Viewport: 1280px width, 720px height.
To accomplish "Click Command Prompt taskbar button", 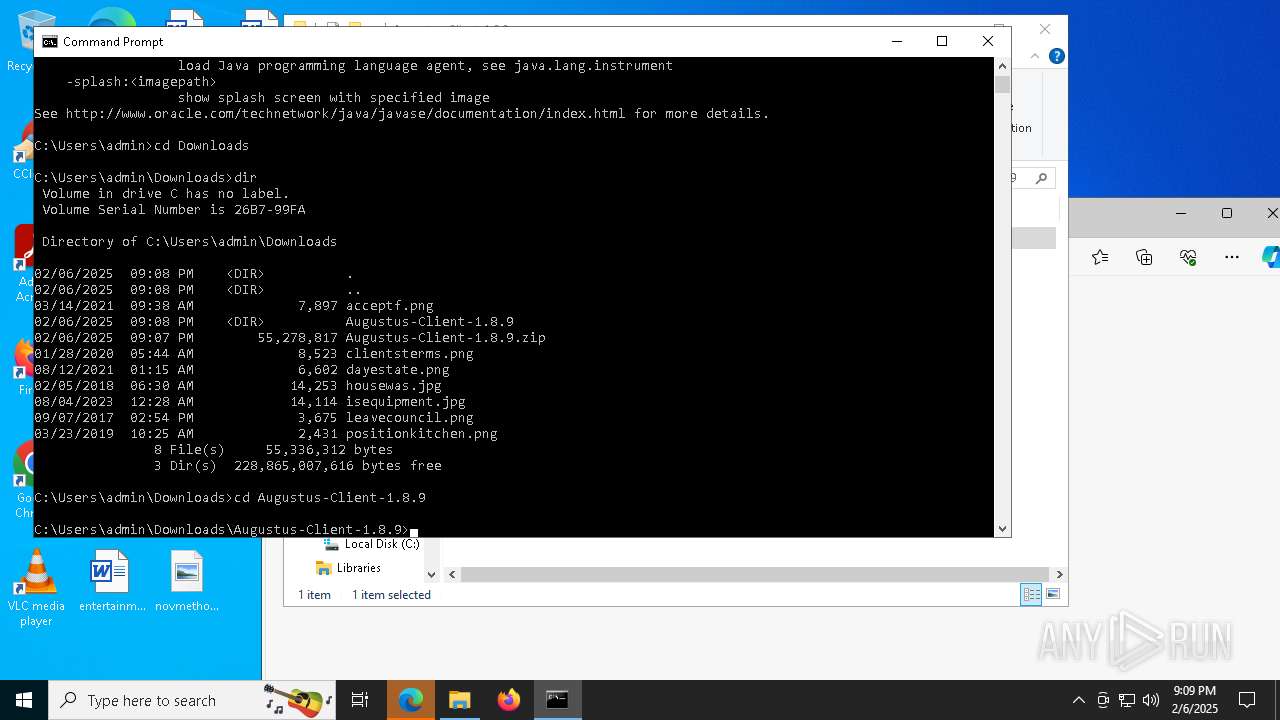I will pos(558,700).
